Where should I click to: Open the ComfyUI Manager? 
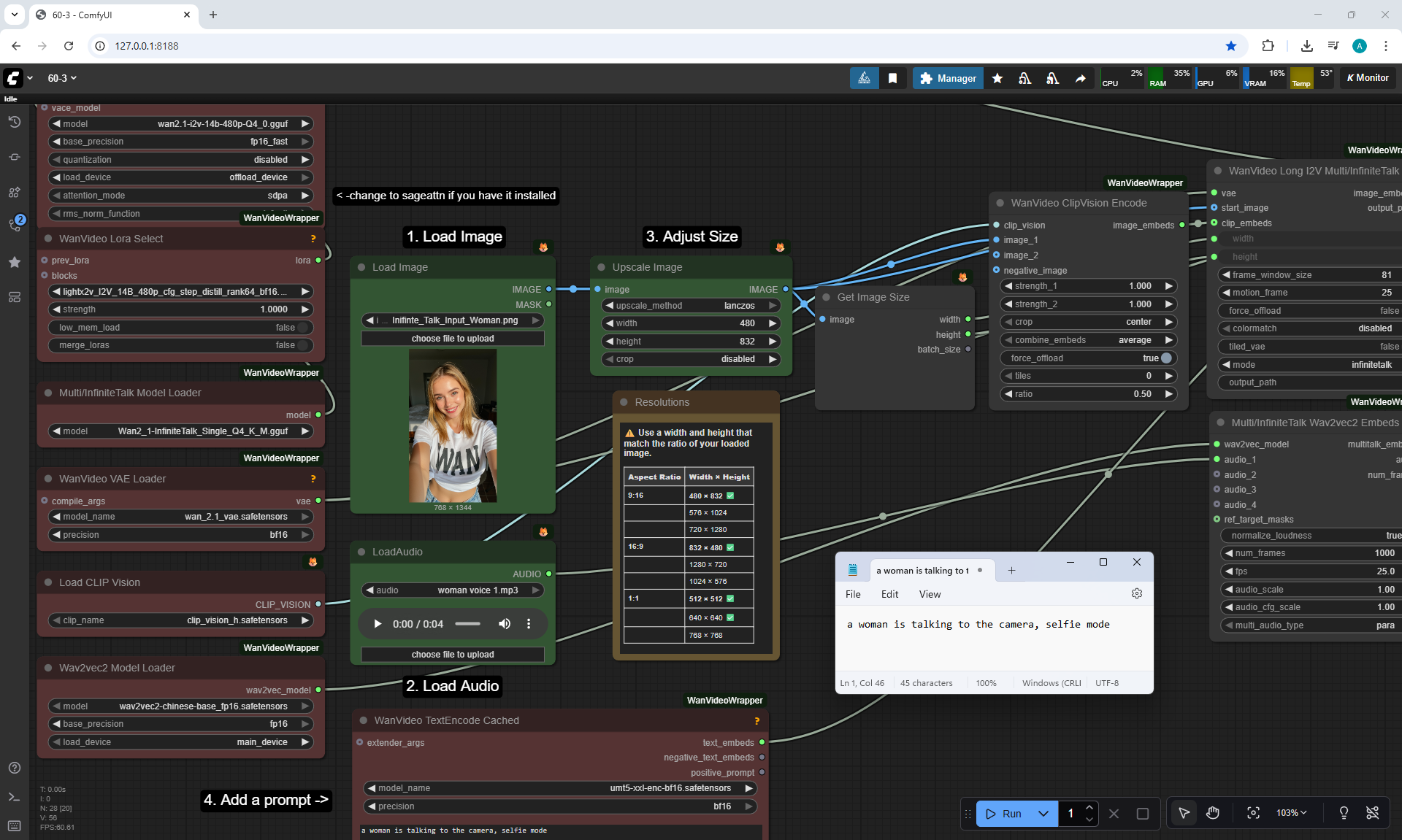[948, 78]
